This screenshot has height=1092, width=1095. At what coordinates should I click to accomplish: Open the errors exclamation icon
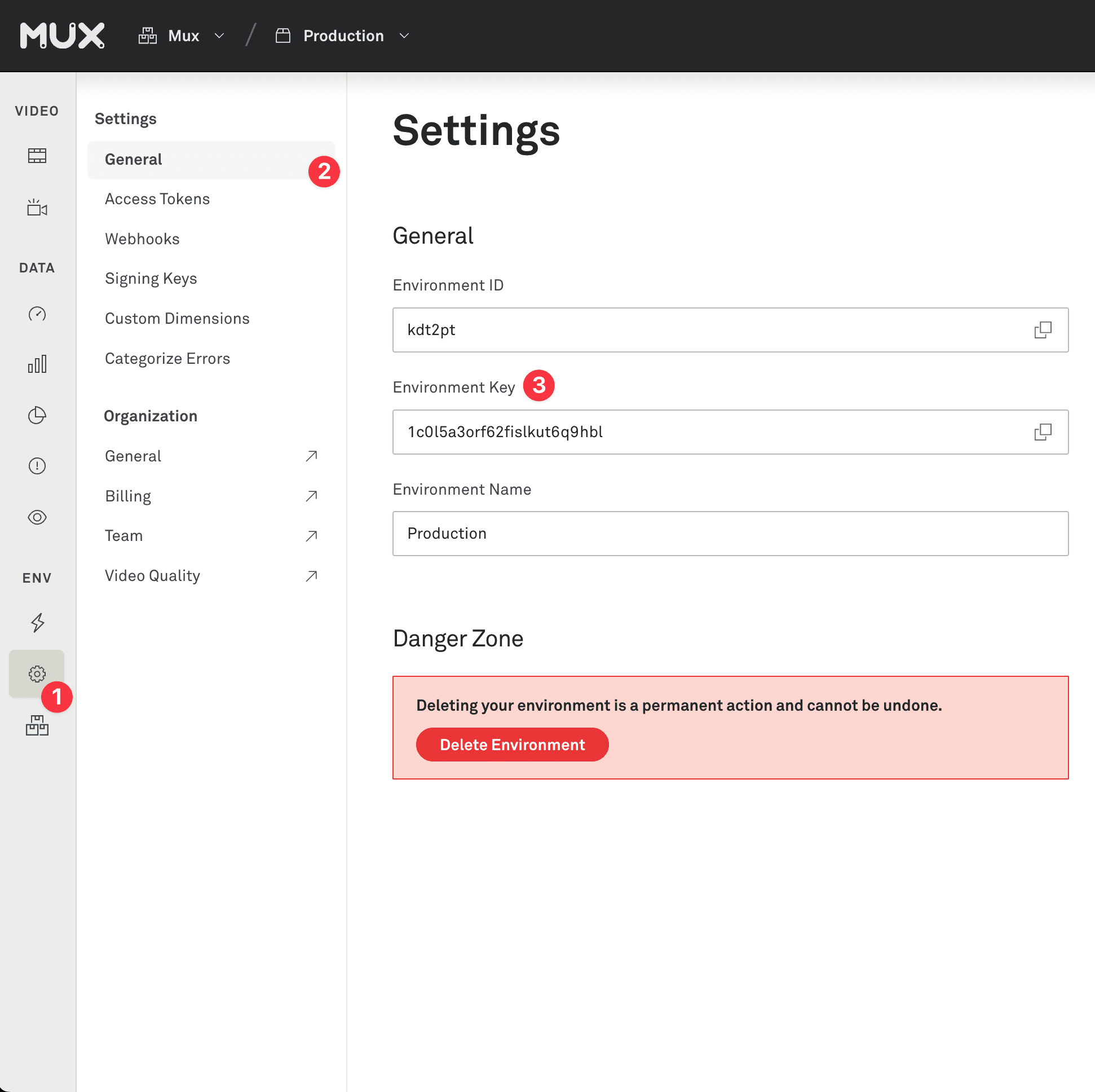click(x=37, y=466)
